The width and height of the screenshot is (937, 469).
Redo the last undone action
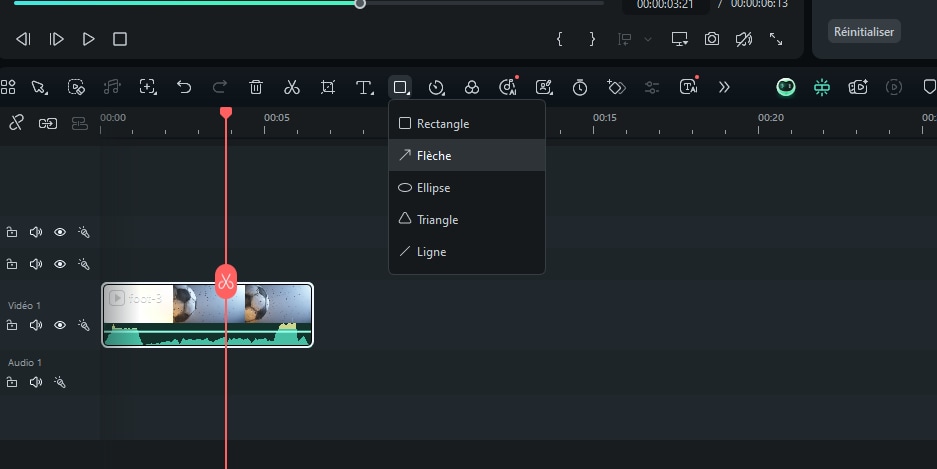[220, 87]
